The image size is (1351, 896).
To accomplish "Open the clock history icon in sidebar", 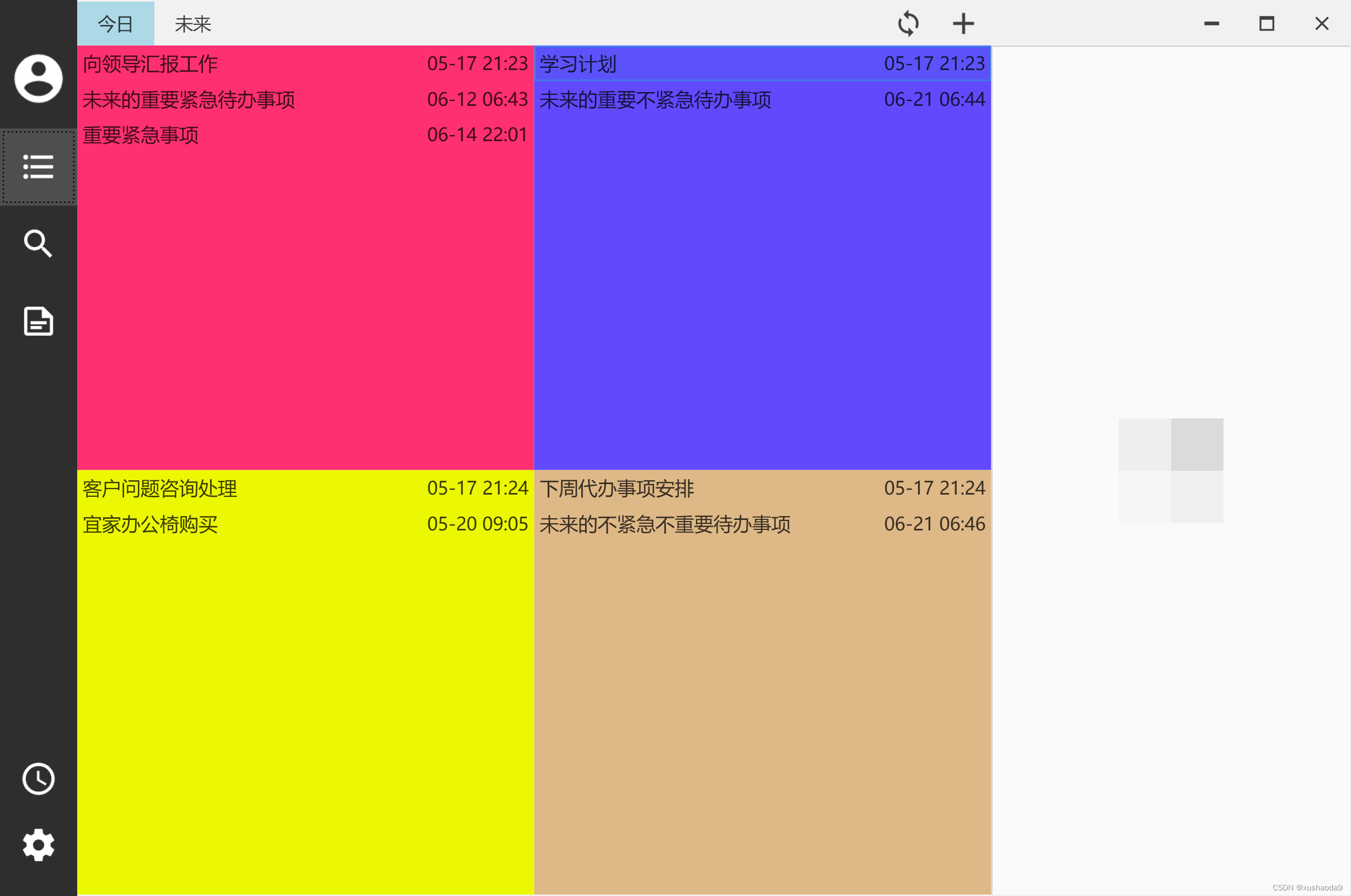I will 38,779.
